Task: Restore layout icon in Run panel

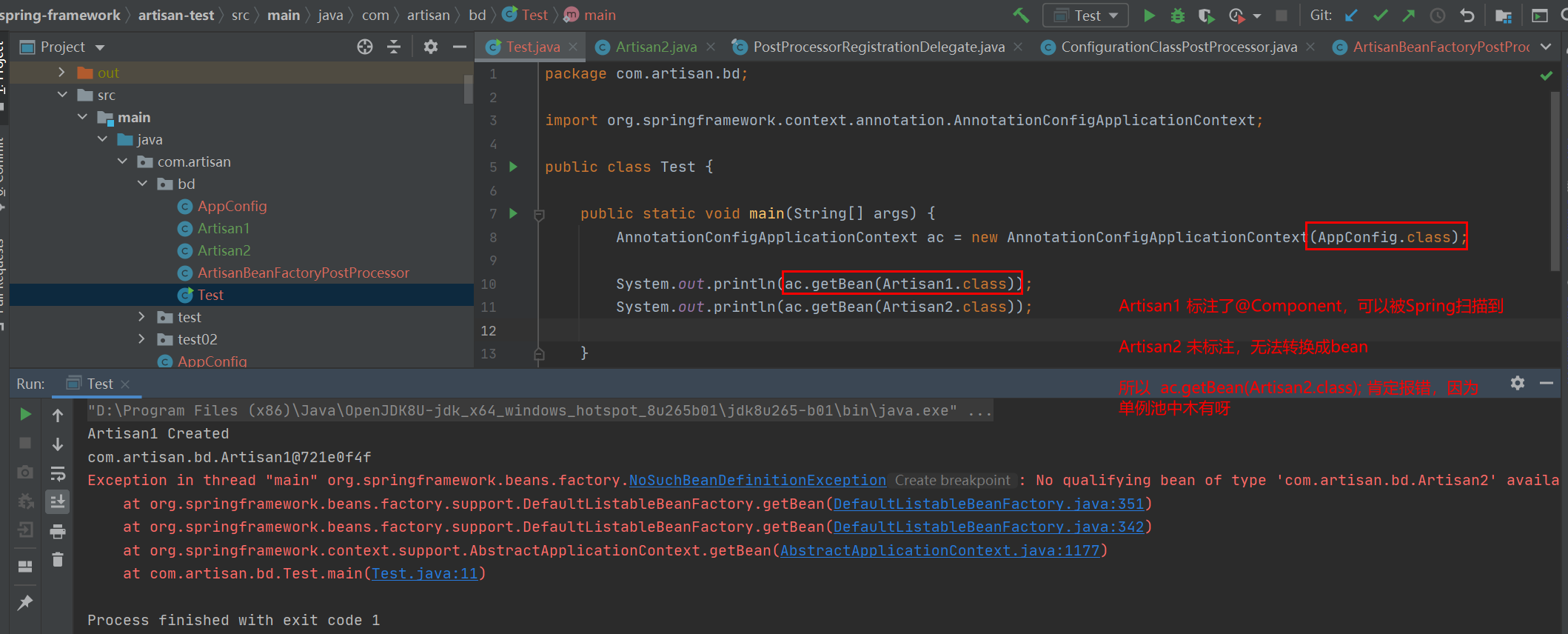Action: coord(25,567)
